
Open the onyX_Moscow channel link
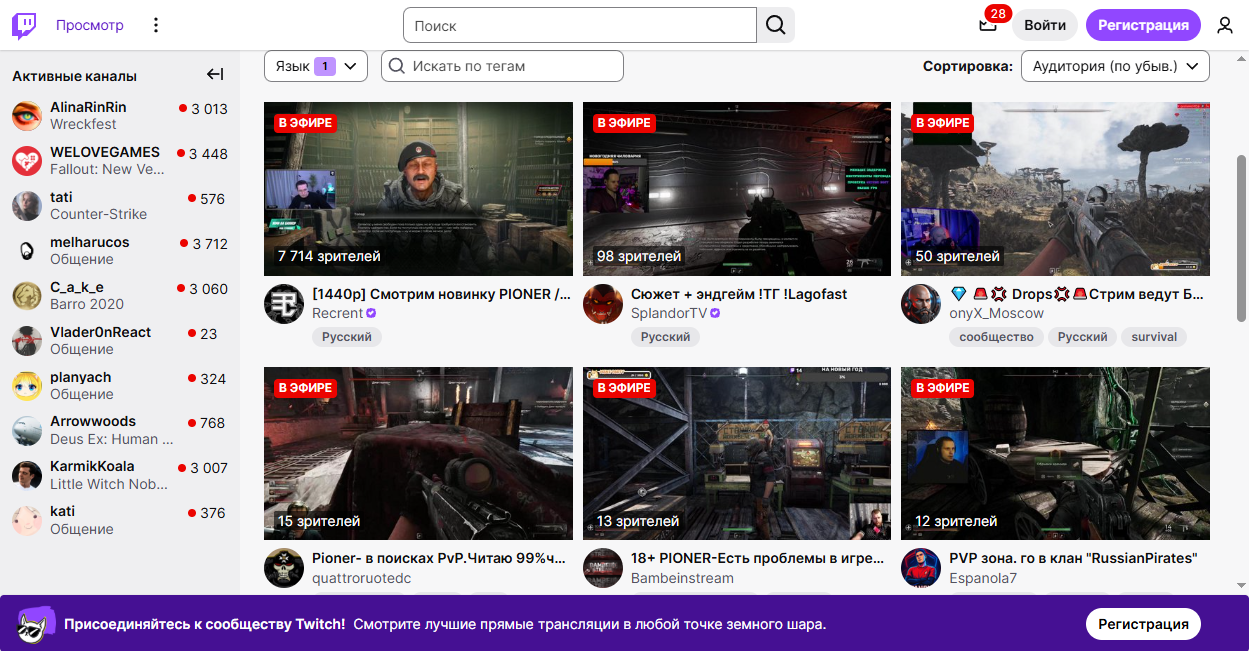tap(996, 313)
